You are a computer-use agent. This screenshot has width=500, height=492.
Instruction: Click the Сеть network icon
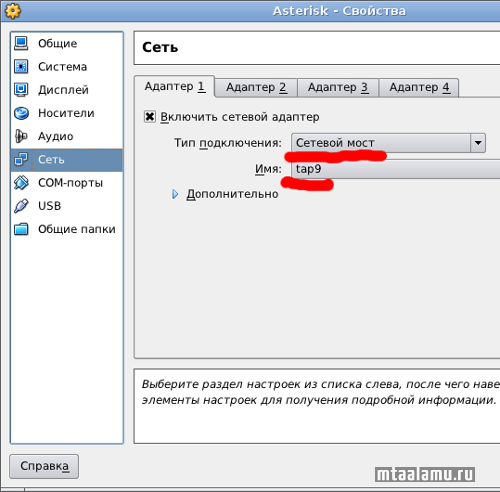pyautogui.click(x=21, y=159)
